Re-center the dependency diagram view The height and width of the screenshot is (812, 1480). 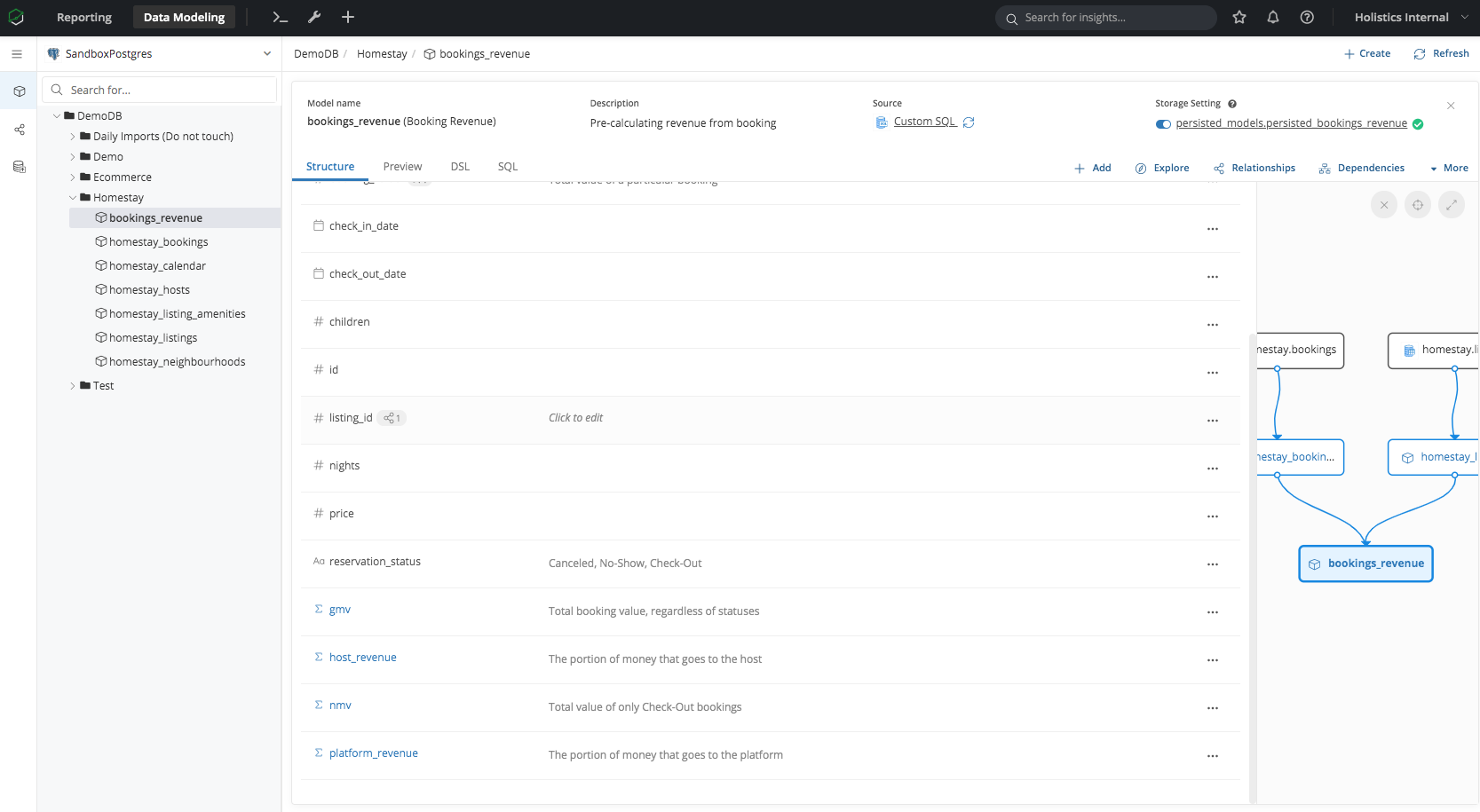tap(1418, 205)
